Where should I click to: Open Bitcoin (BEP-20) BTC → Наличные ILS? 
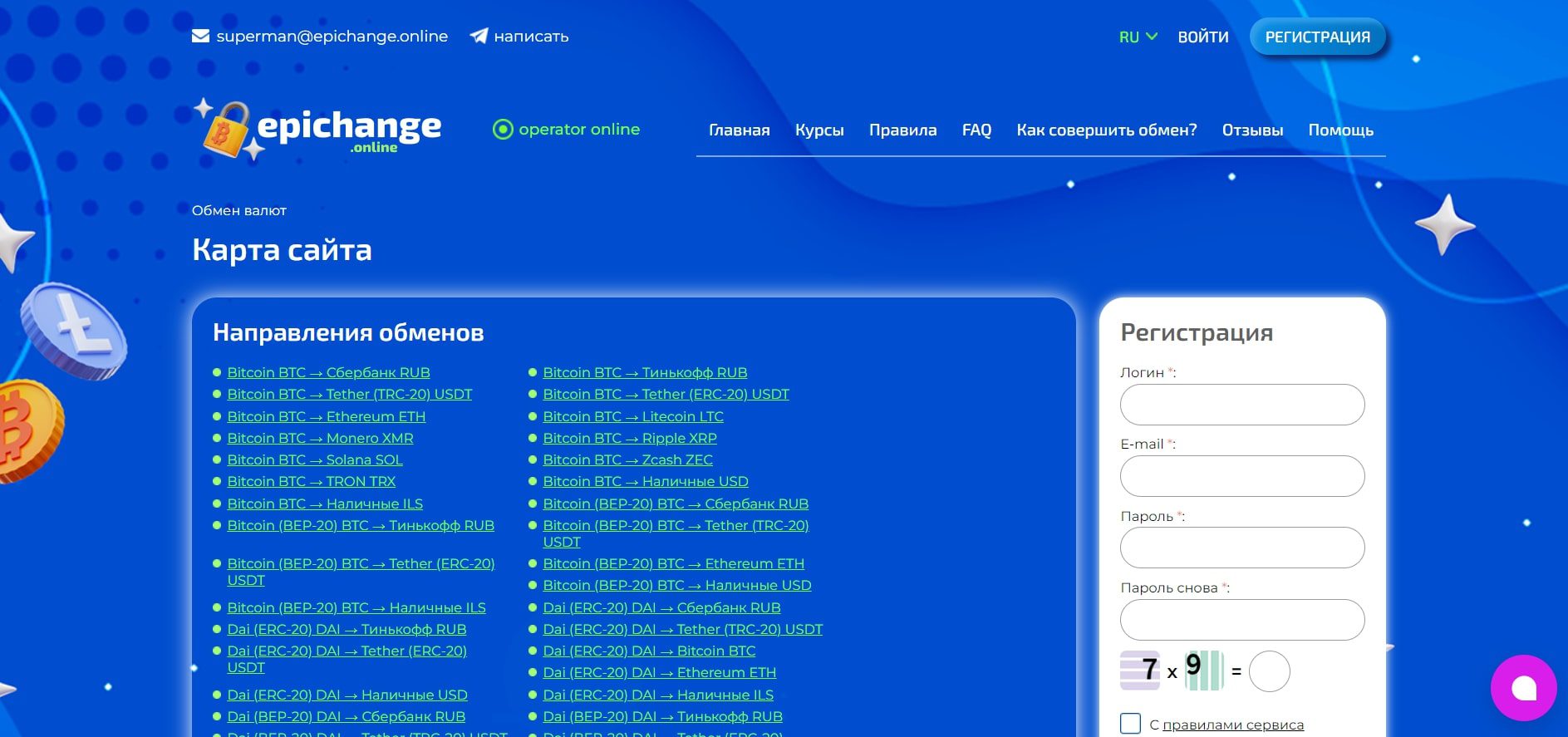pos(356,607)
